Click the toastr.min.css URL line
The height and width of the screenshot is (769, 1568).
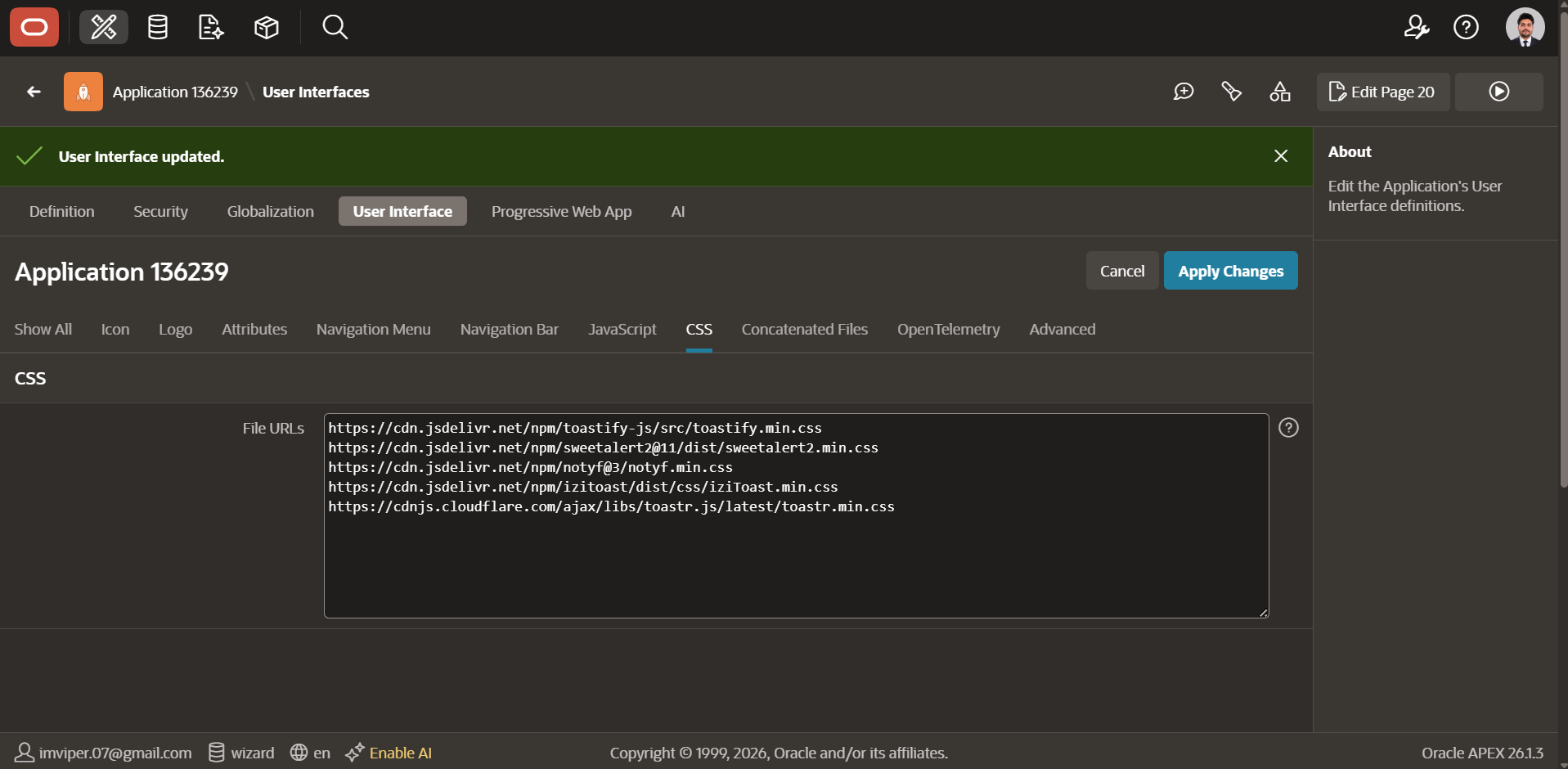(612, 506)
